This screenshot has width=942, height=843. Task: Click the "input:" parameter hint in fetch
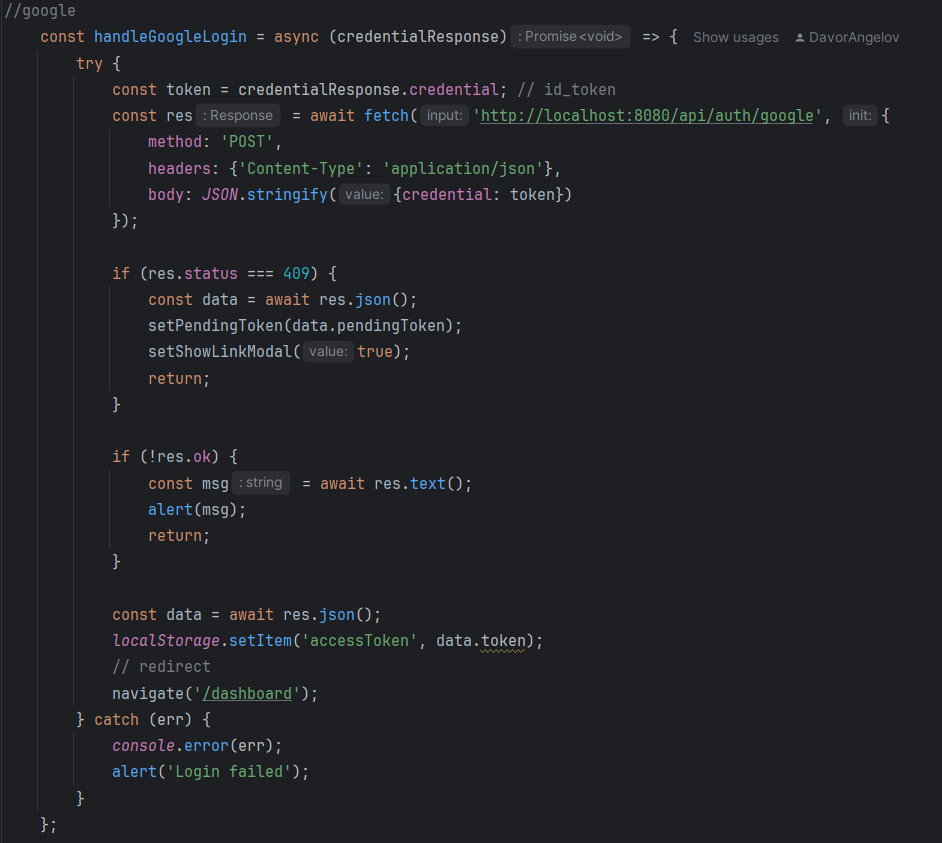(x=444, y=115)
